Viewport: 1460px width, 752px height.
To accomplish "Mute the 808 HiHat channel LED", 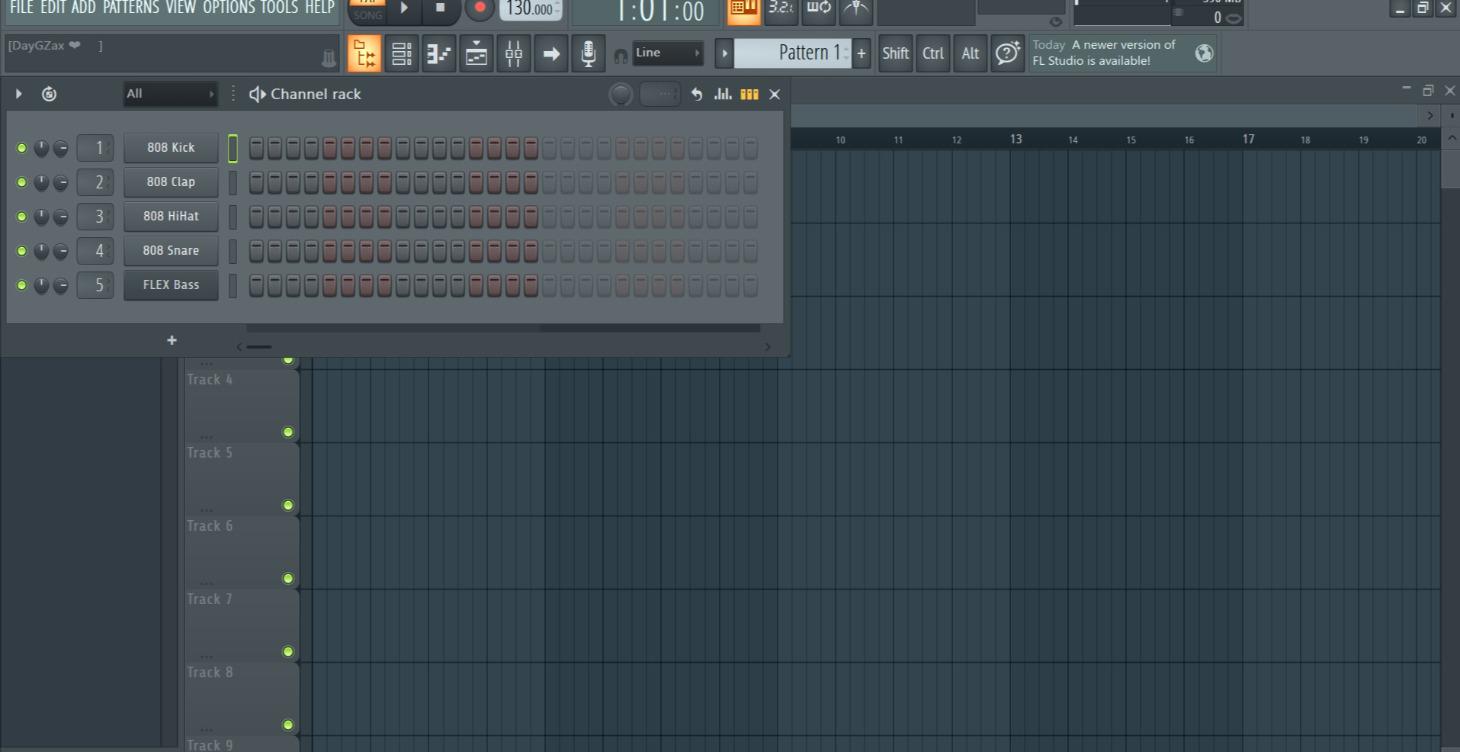I will (22, 216).
